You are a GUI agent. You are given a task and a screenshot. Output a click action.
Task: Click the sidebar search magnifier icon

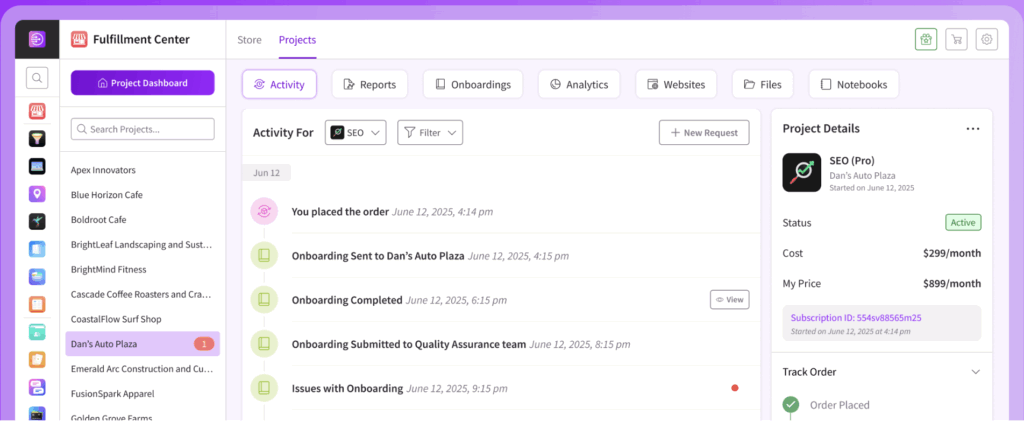click(x=37, y=77)
